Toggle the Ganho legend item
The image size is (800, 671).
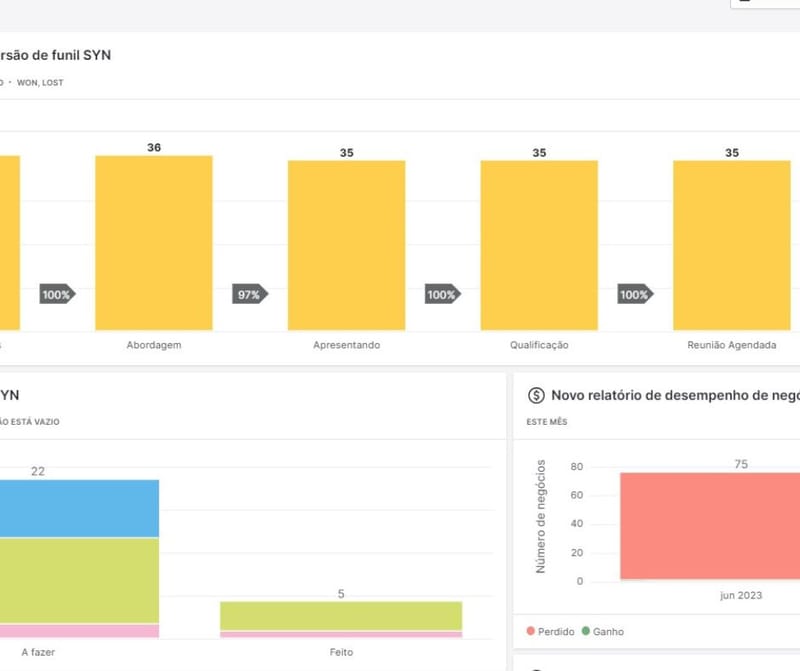point(602,632)
